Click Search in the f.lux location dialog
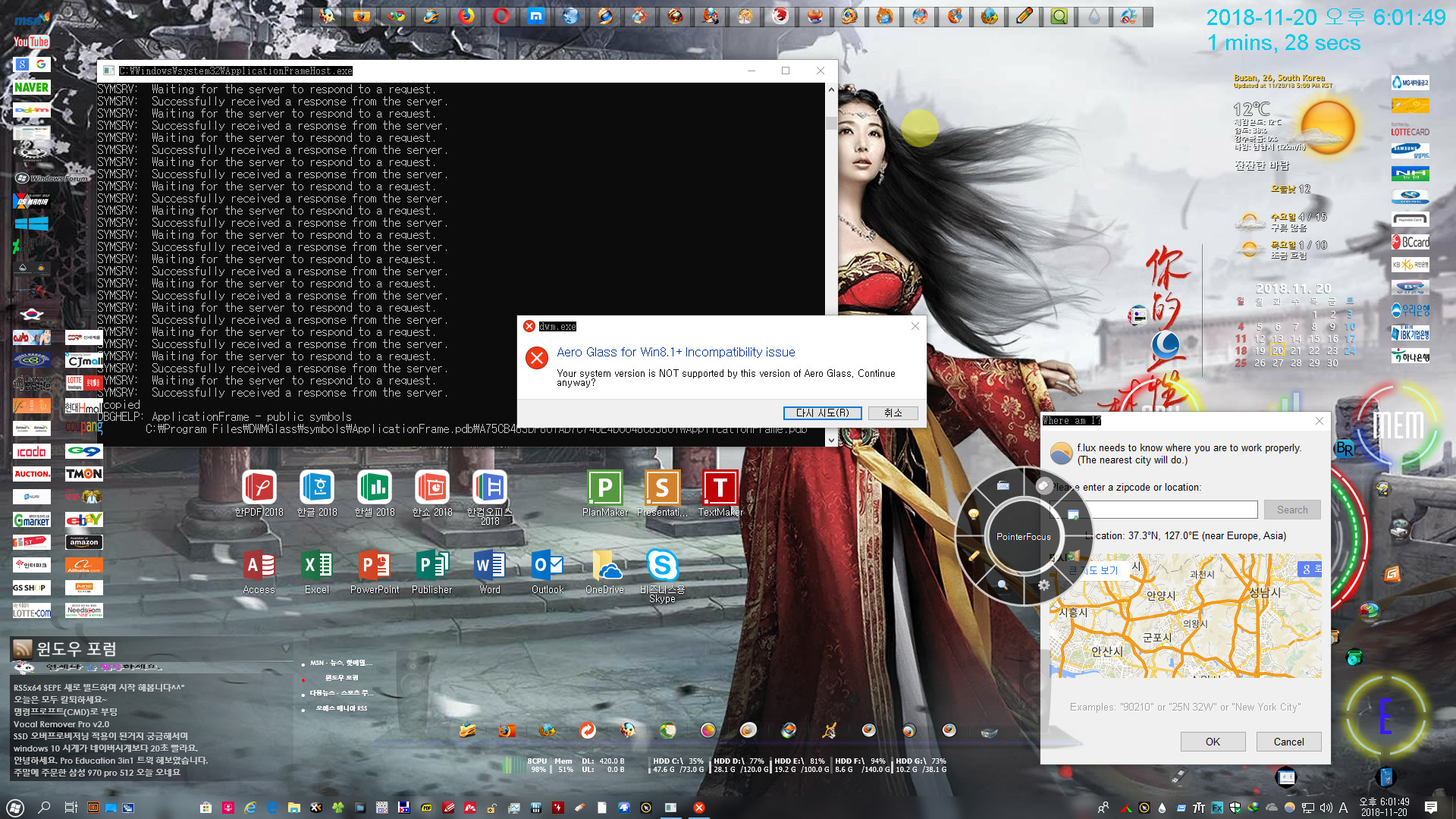The height and width of the screenshot is (819, 1456). click(x=1292, y=510)
